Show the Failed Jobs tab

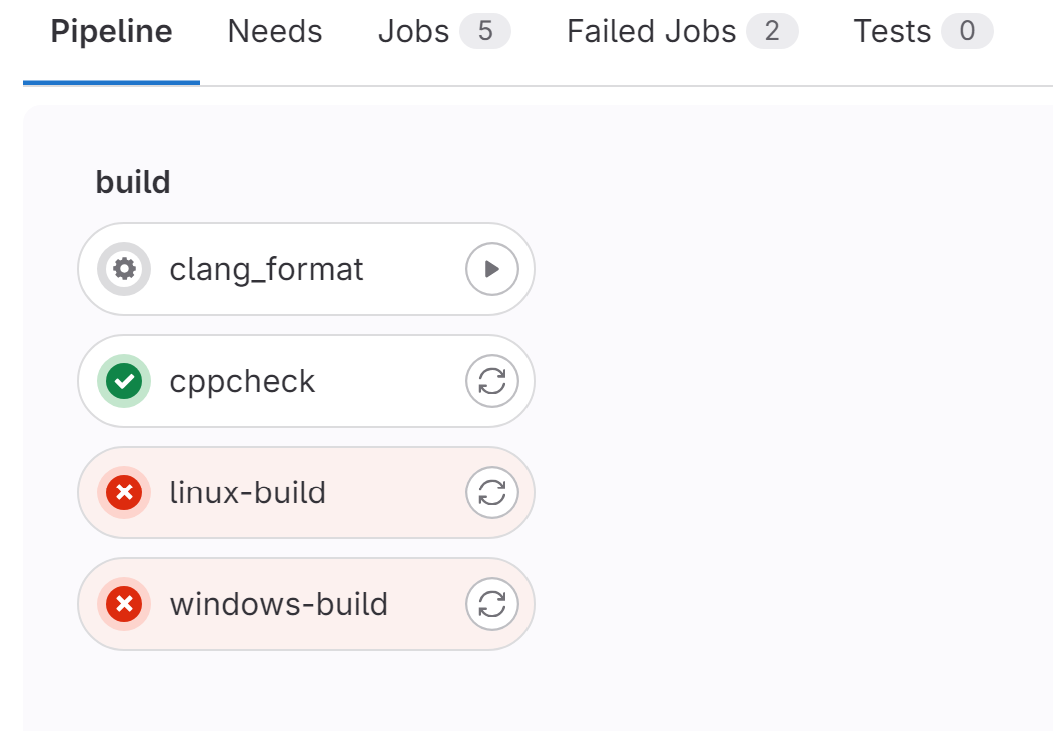pos(651,32)
